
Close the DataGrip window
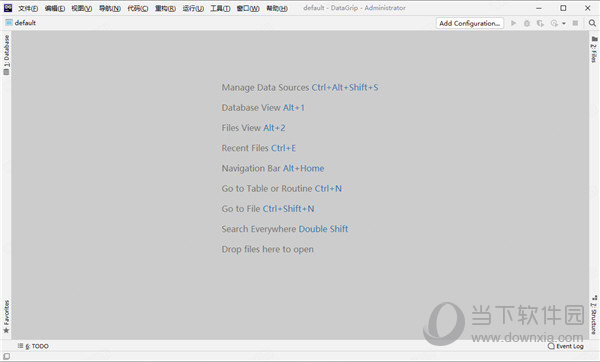pos(587,8)
